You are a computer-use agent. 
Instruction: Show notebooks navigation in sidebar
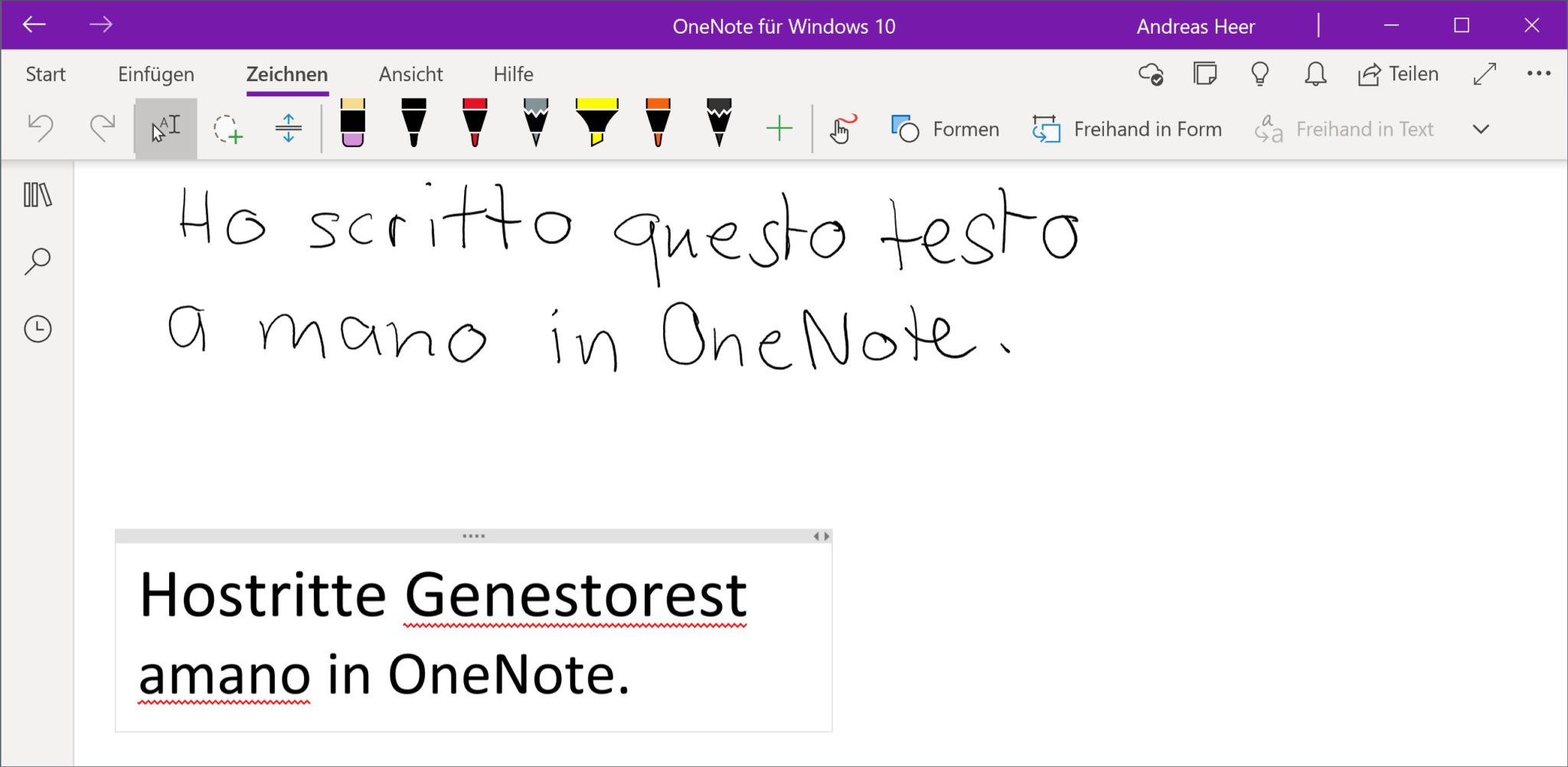click(38, 195)
